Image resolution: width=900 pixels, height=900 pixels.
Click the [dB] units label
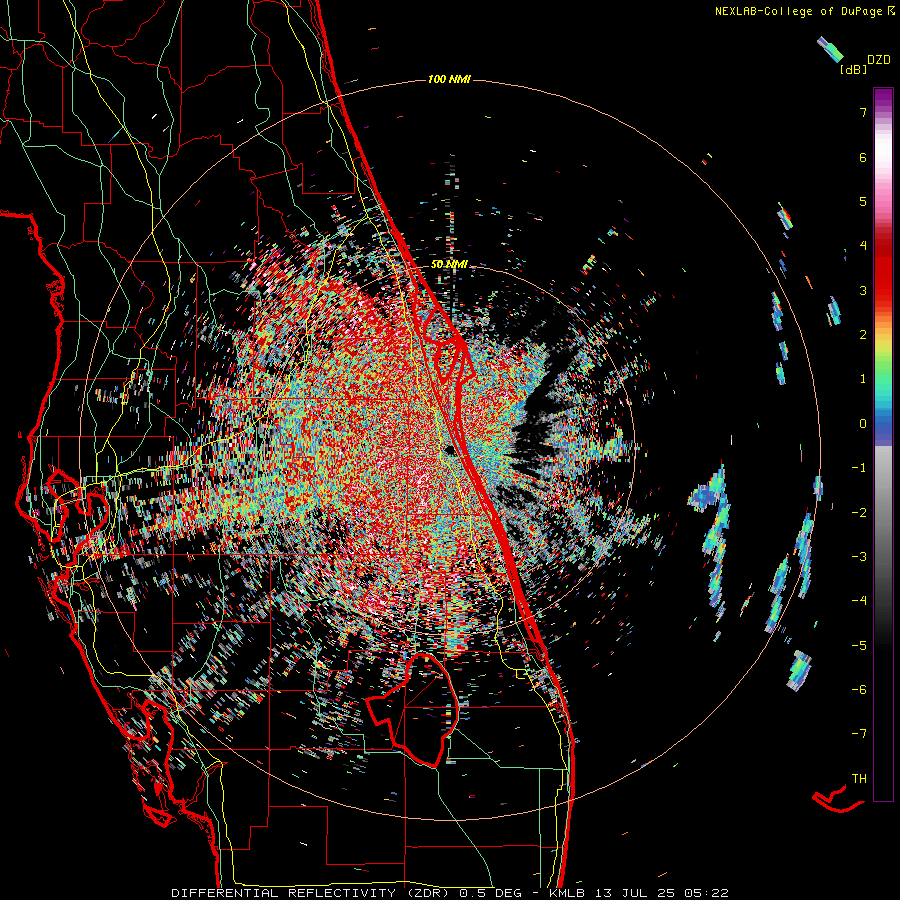tap(853, 69)
